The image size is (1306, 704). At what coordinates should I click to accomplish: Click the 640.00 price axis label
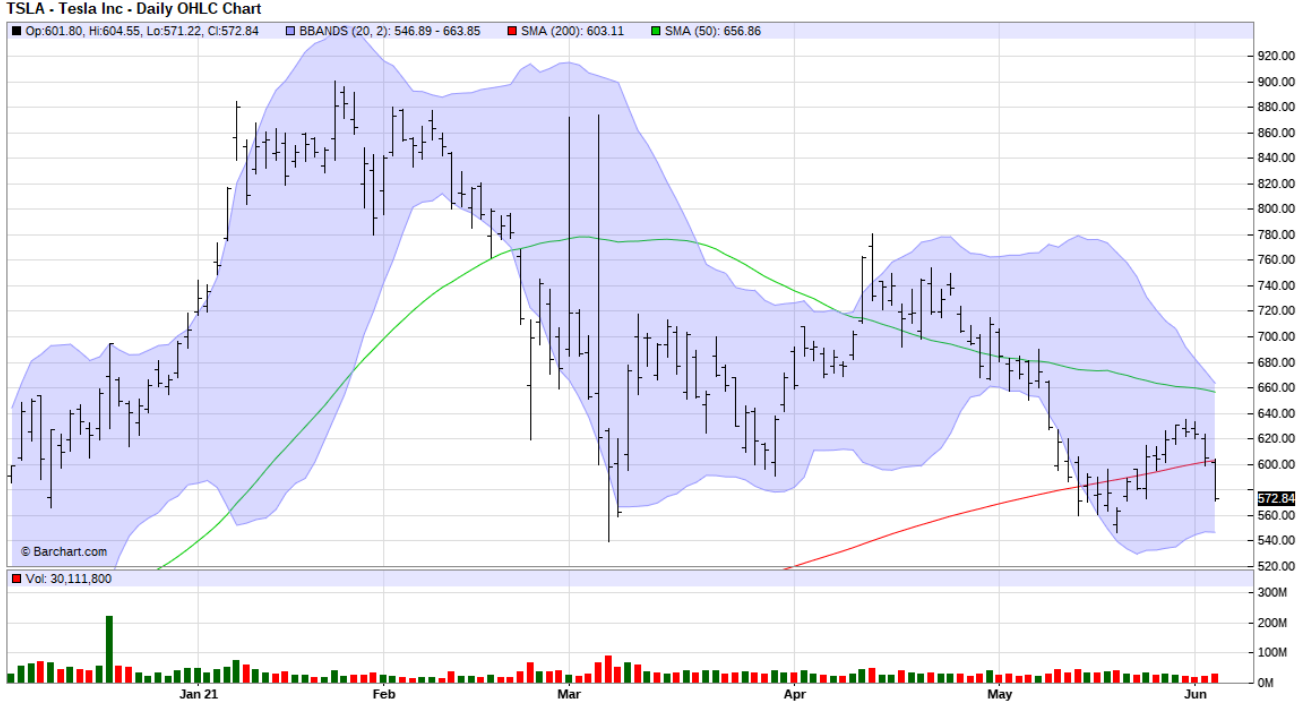pyautogui.click(x=1277, y=414)
